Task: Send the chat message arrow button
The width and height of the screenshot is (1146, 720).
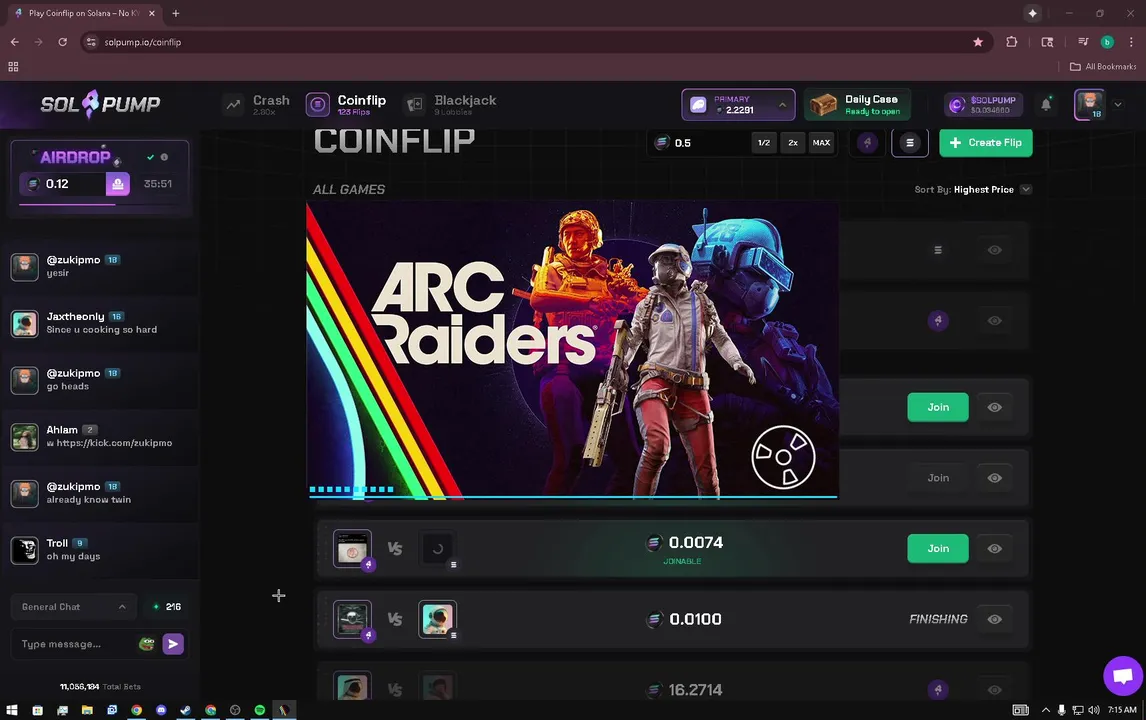Action: [x=173, y=644]
